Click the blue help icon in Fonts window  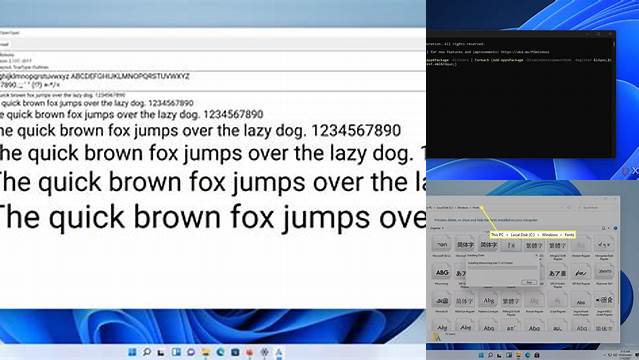[615, 228]
